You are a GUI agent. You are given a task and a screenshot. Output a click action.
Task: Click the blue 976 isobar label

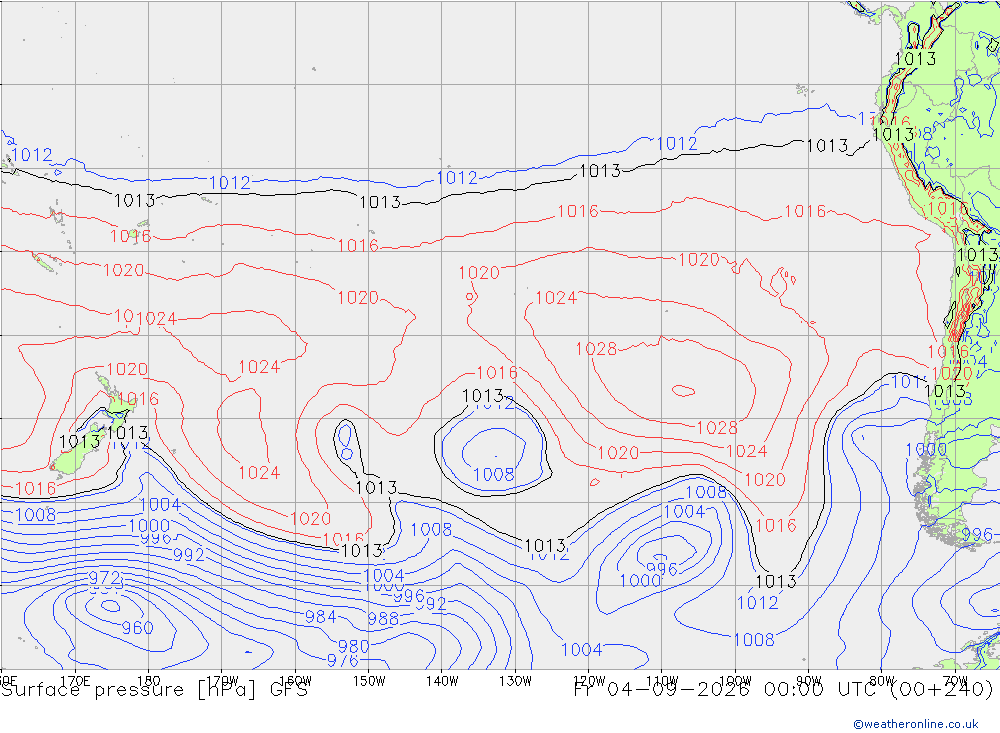point(342,660)
